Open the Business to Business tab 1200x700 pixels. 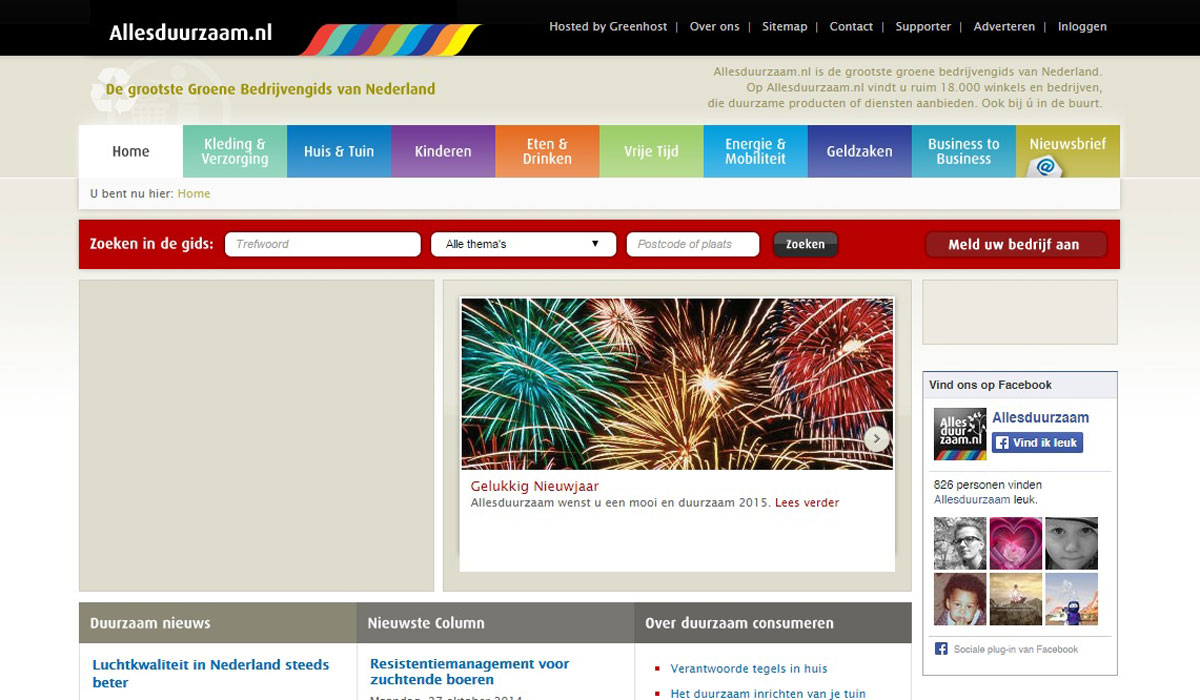pyautogui.click(x=963, y=151)
